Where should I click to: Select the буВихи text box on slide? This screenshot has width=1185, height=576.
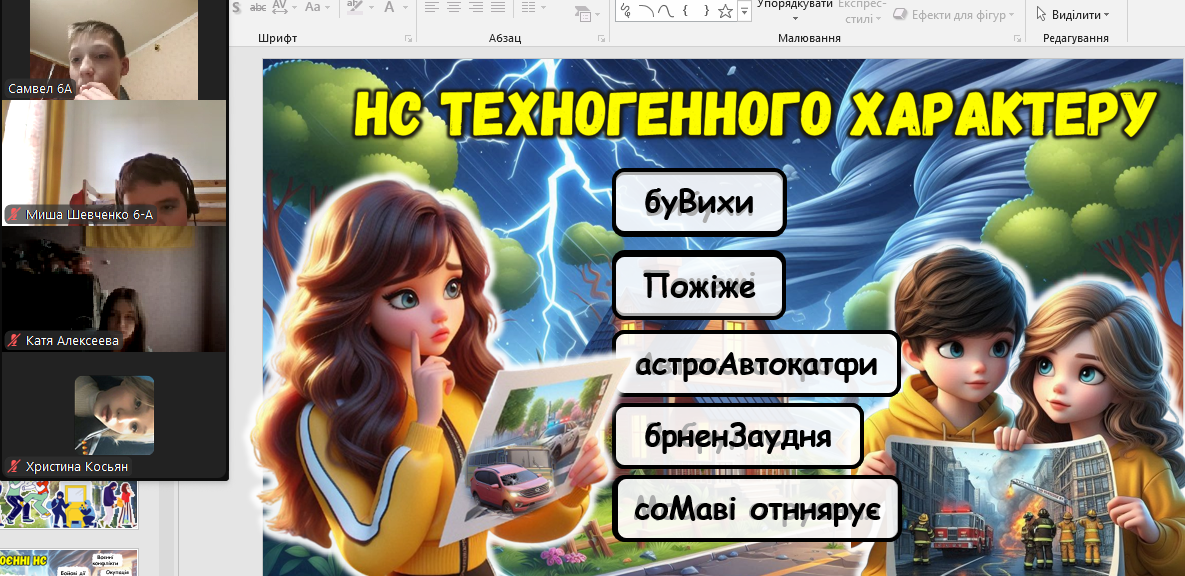(x=699, y=203)
